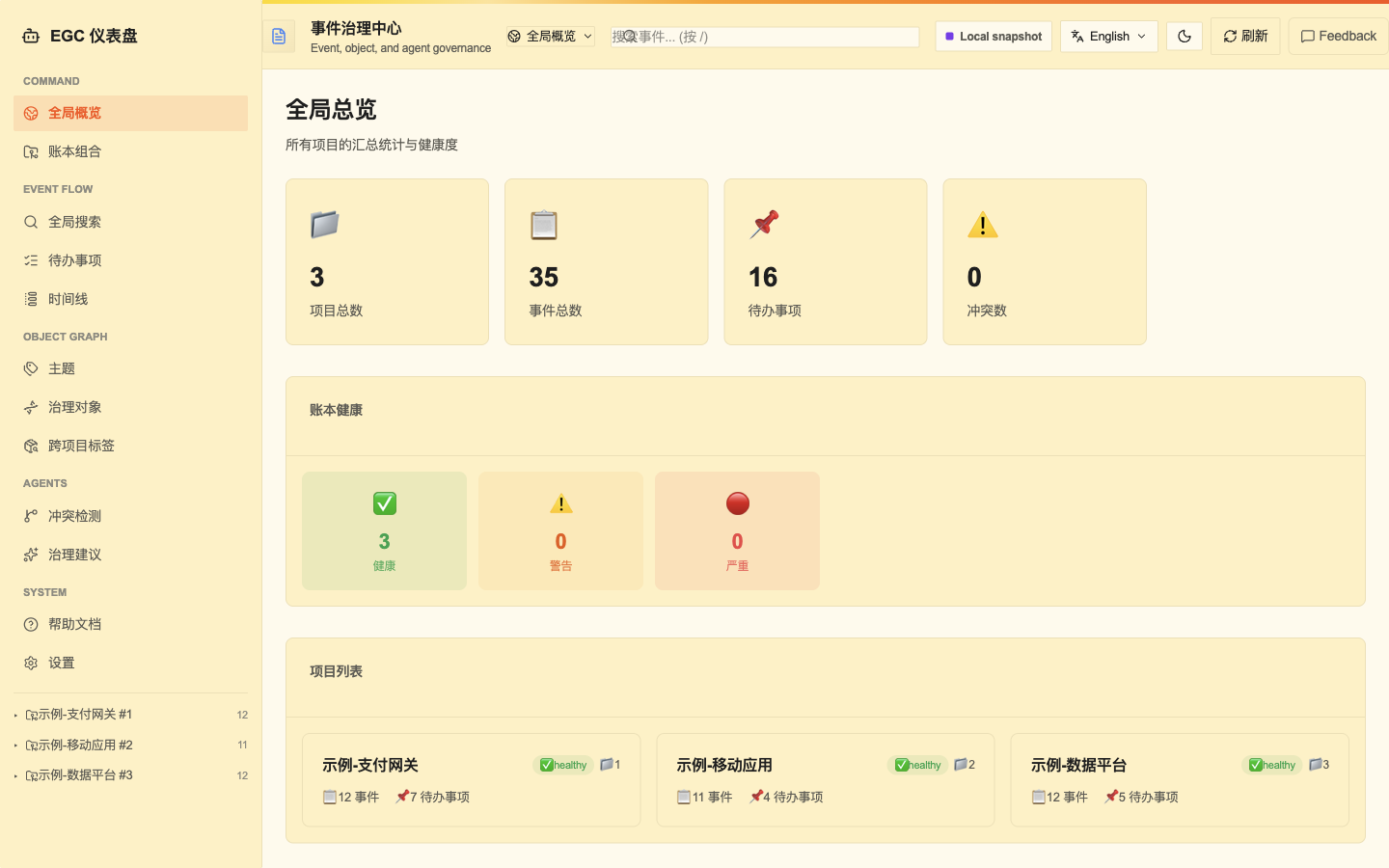Open the Feedback button
Screen dimensions: 1389x868
pyautogui.click(x=1338, y=37)
